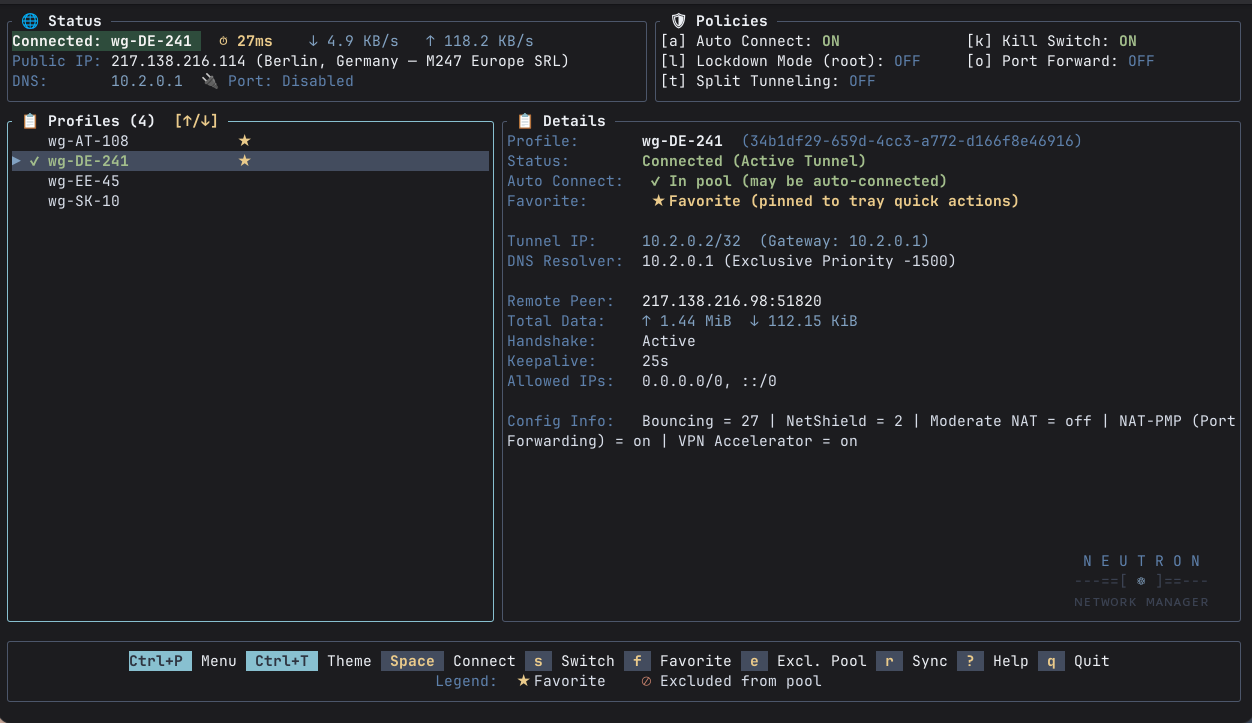Click the checkmark icon on wg-DE-241 row
Image resolution: width=1252 pixels, height=723 pixels.
[x=35, y=161]
